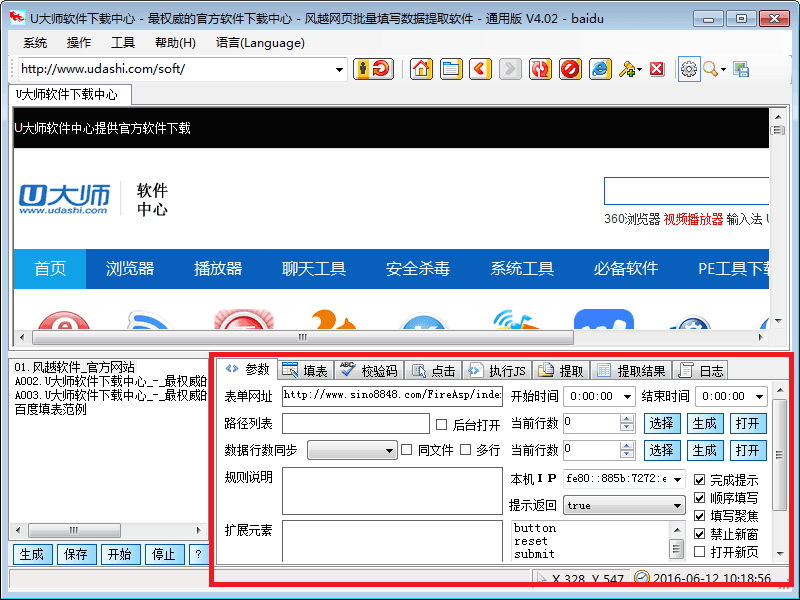
Task: Enable the 后台打开 checkbox
Action: [442, 424]
